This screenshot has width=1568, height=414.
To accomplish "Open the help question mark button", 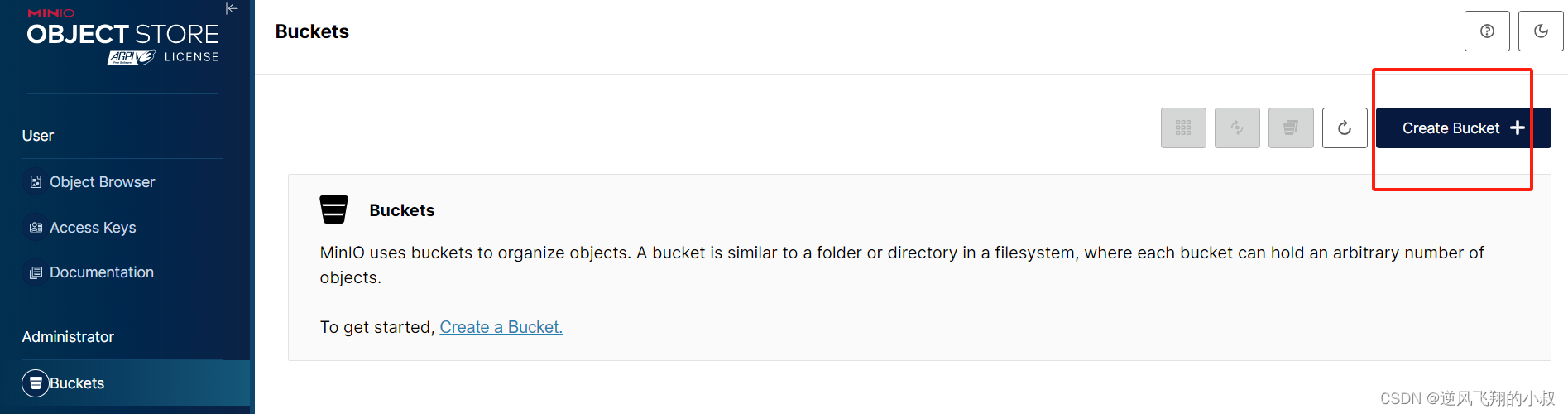I will tap(1487, 31).
